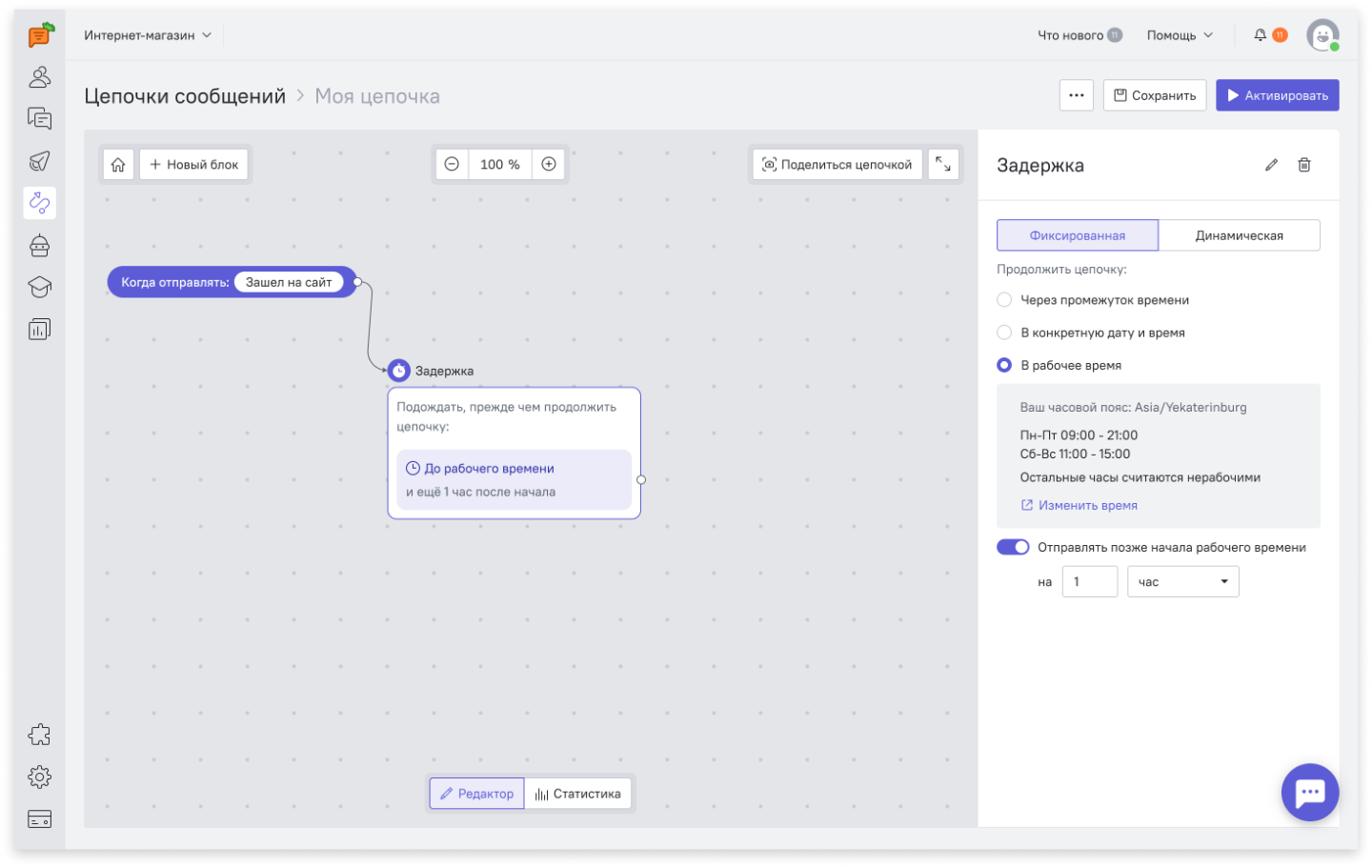The width and height of the screenshot is (1372, 868).
Task: Open the notifications bell
Action: coord(1261,35)
